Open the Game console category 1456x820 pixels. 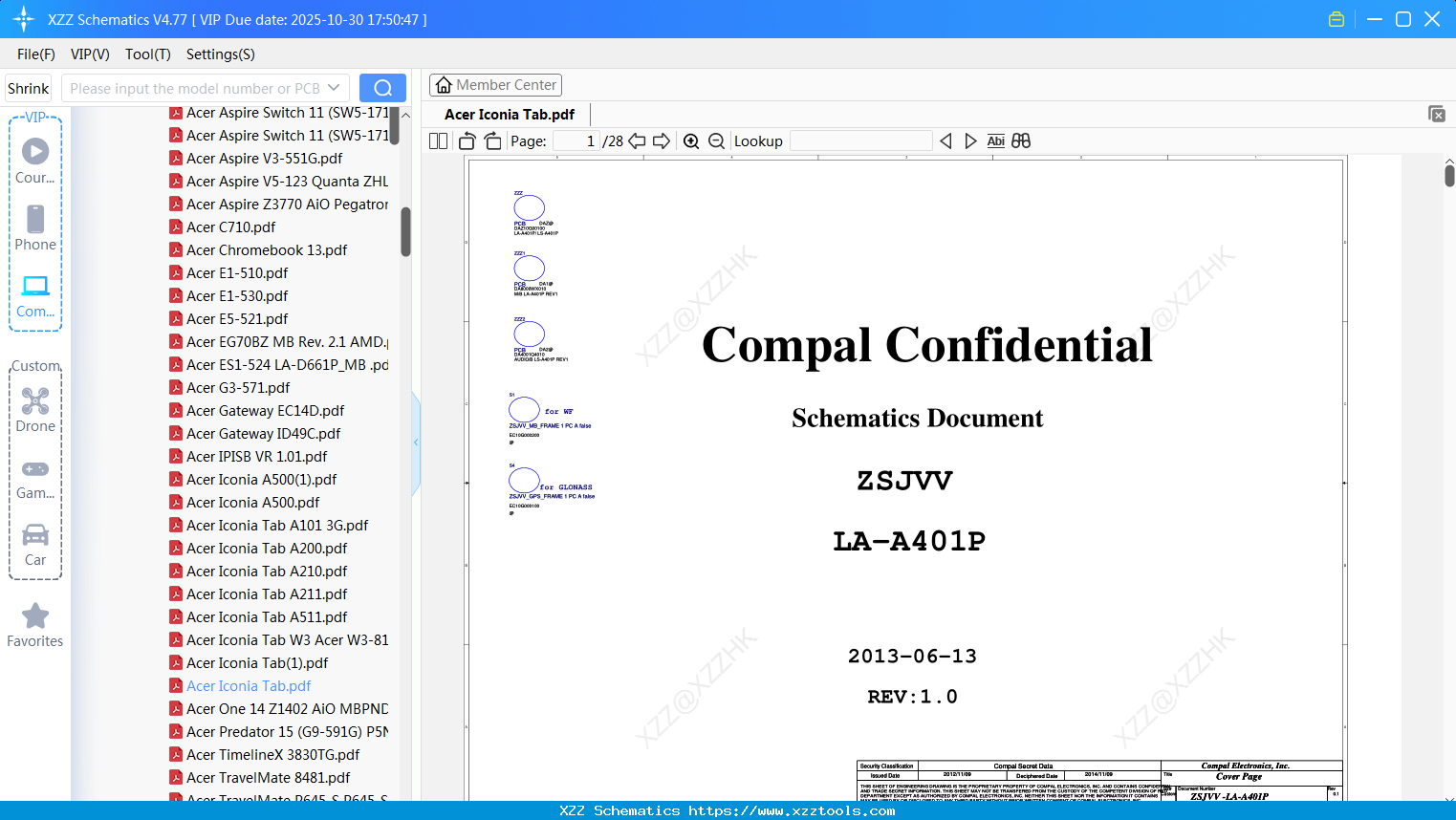[x=35, y=479]
